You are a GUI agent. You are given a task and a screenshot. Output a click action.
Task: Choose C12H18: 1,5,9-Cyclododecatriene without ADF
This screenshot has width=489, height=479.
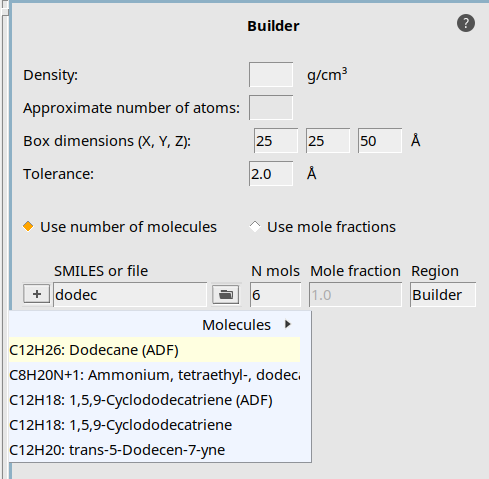[x=155, y=425]
